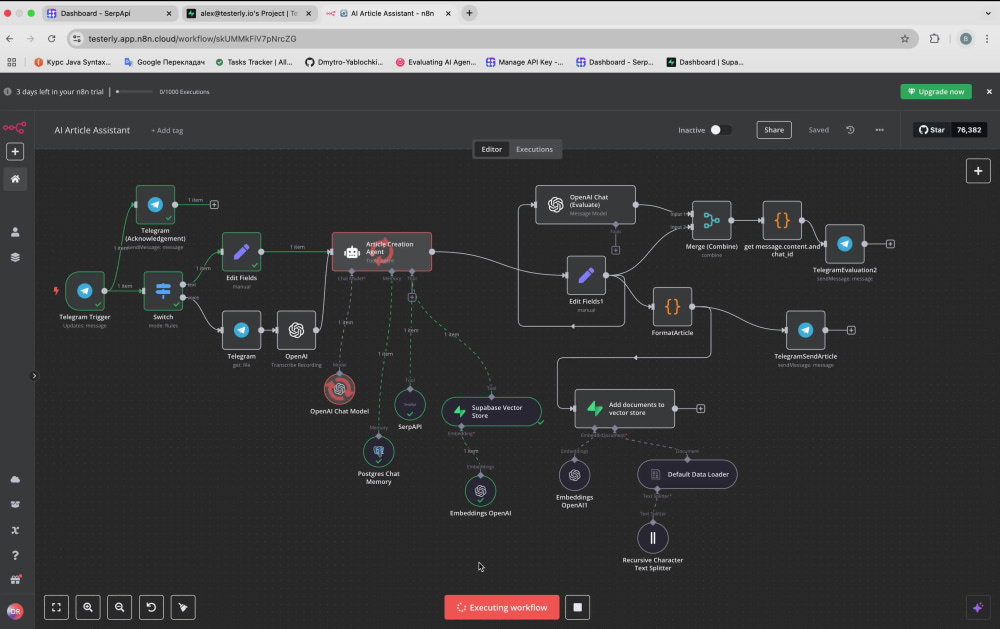Open add-node panel plus button
Screen dimensions: 1000x629
point(978,171)
